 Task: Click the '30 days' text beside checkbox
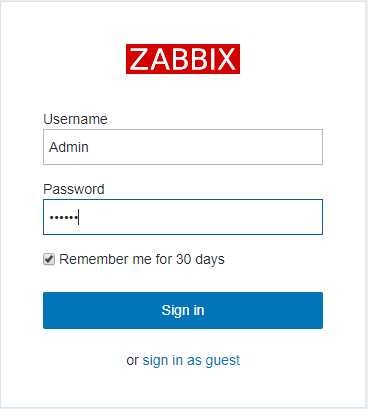pyautogui.click(x=200, y=259)
